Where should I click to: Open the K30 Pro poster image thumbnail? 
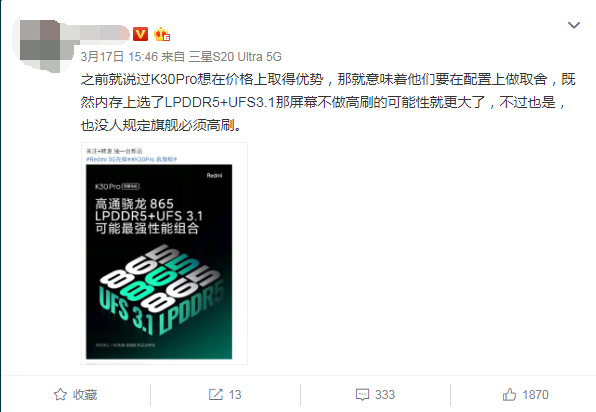(164, 254)
